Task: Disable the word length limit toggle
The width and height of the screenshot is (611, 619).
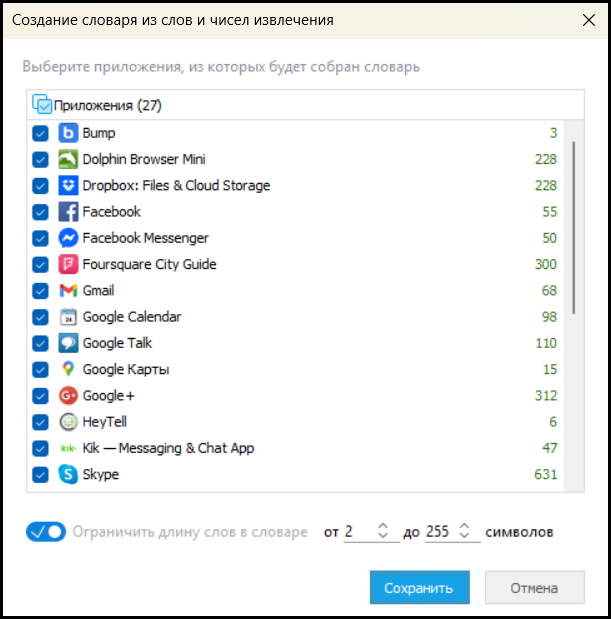Action: pos(46,532)
